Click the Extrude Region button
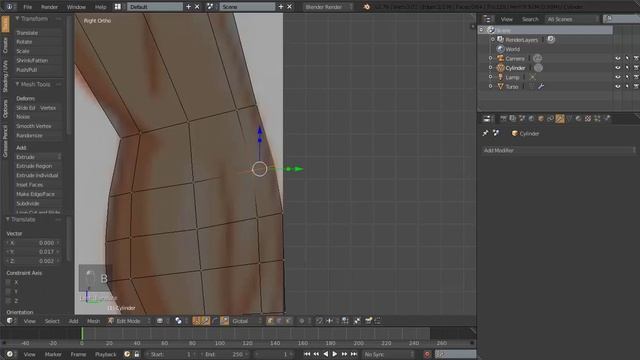The width and height of the screenshot is (640, 360). (x=38, y=166)
